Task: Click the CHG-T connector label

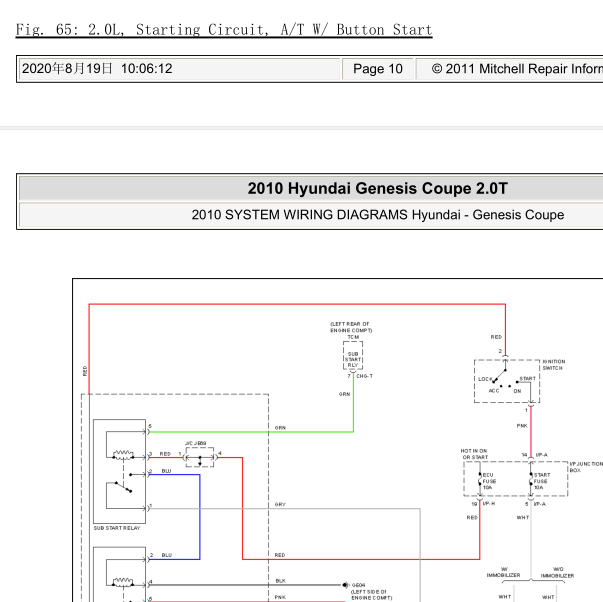Action: [365, 376]
